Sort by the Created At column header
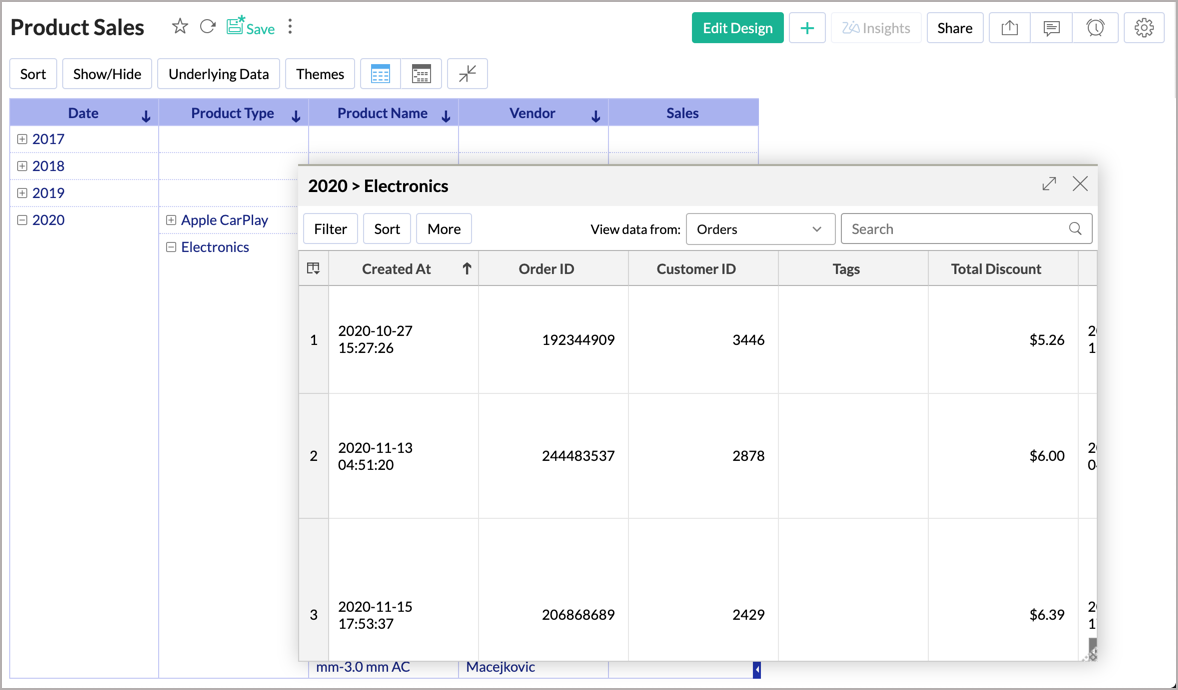This screenshot has height=690, width=1178. click(x=396, y=269)
